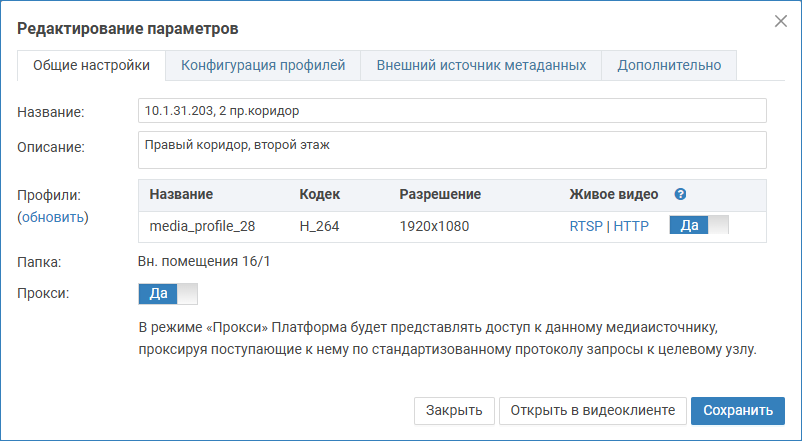This screenshot has width=802, height=441.
Task: Switch to the Общие настройки tab
Action: 91,65
